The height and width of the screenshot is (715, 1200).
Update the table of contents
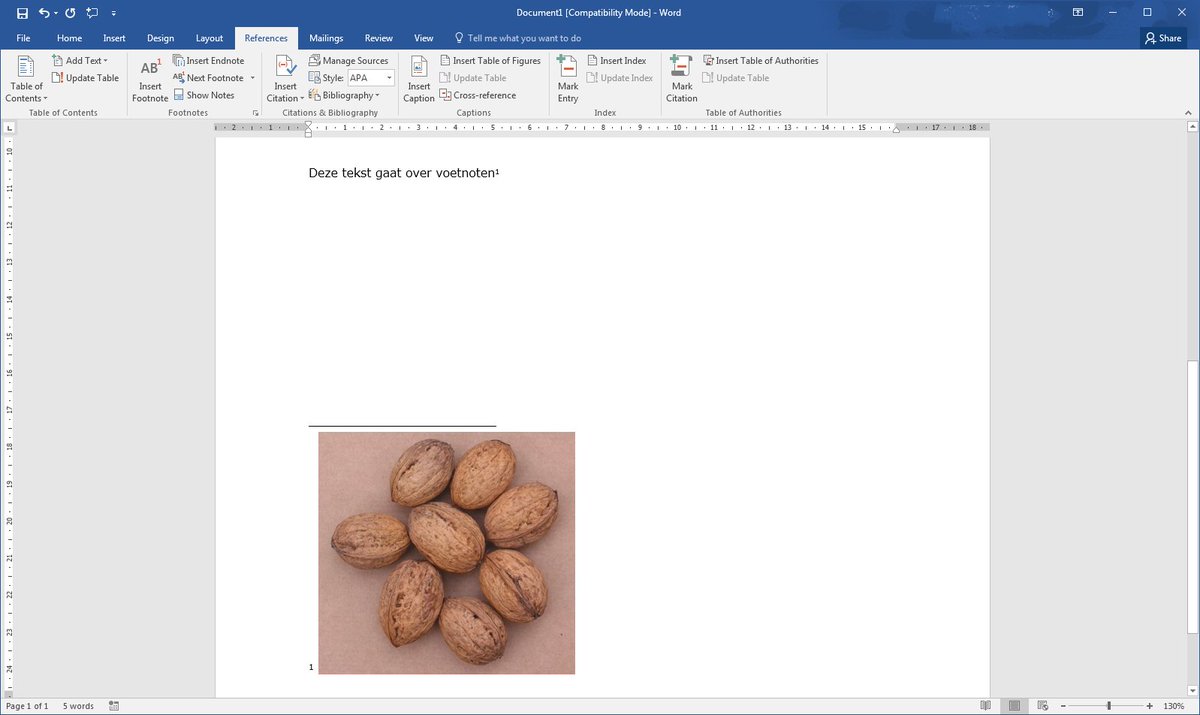(x=86, y=78)
